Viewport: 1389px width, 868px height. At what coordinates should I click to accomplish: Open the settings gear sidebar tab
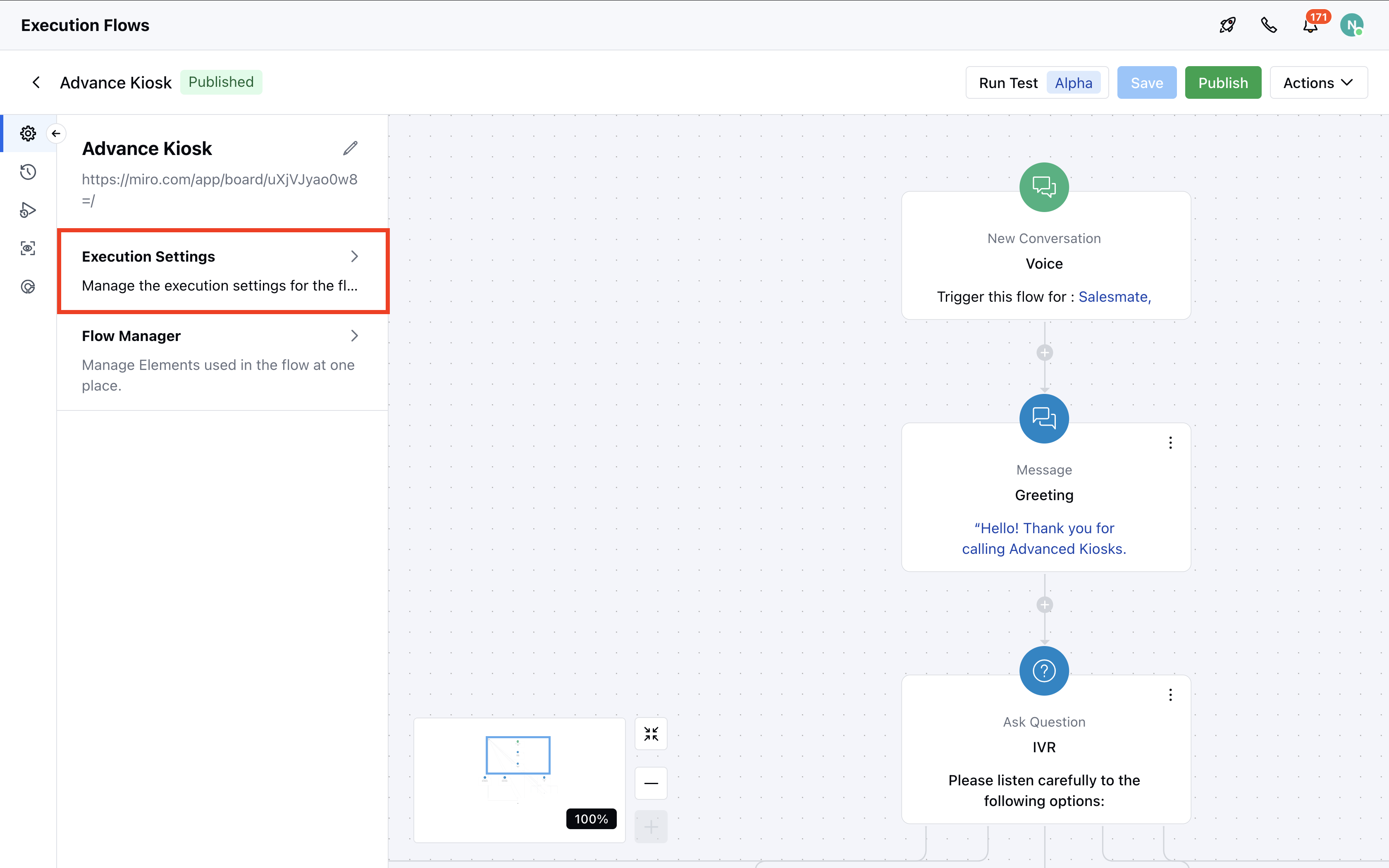[x=28, y=133]
